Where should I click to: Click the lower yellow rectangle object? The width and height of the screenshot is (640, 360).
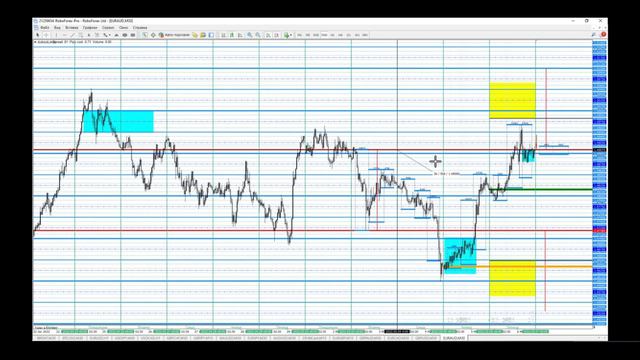[x=512, y=278]
